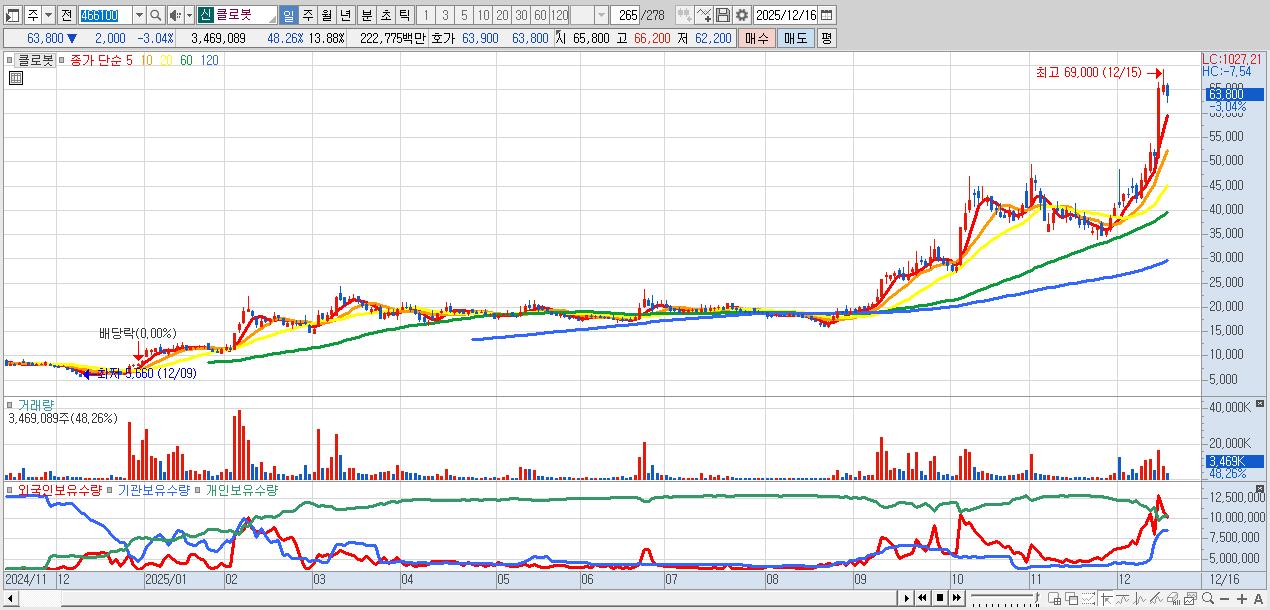This screenshot has width=1270, height=610.
Task: Click the letter A text tool icon
Action: (x=1258, y=598)
